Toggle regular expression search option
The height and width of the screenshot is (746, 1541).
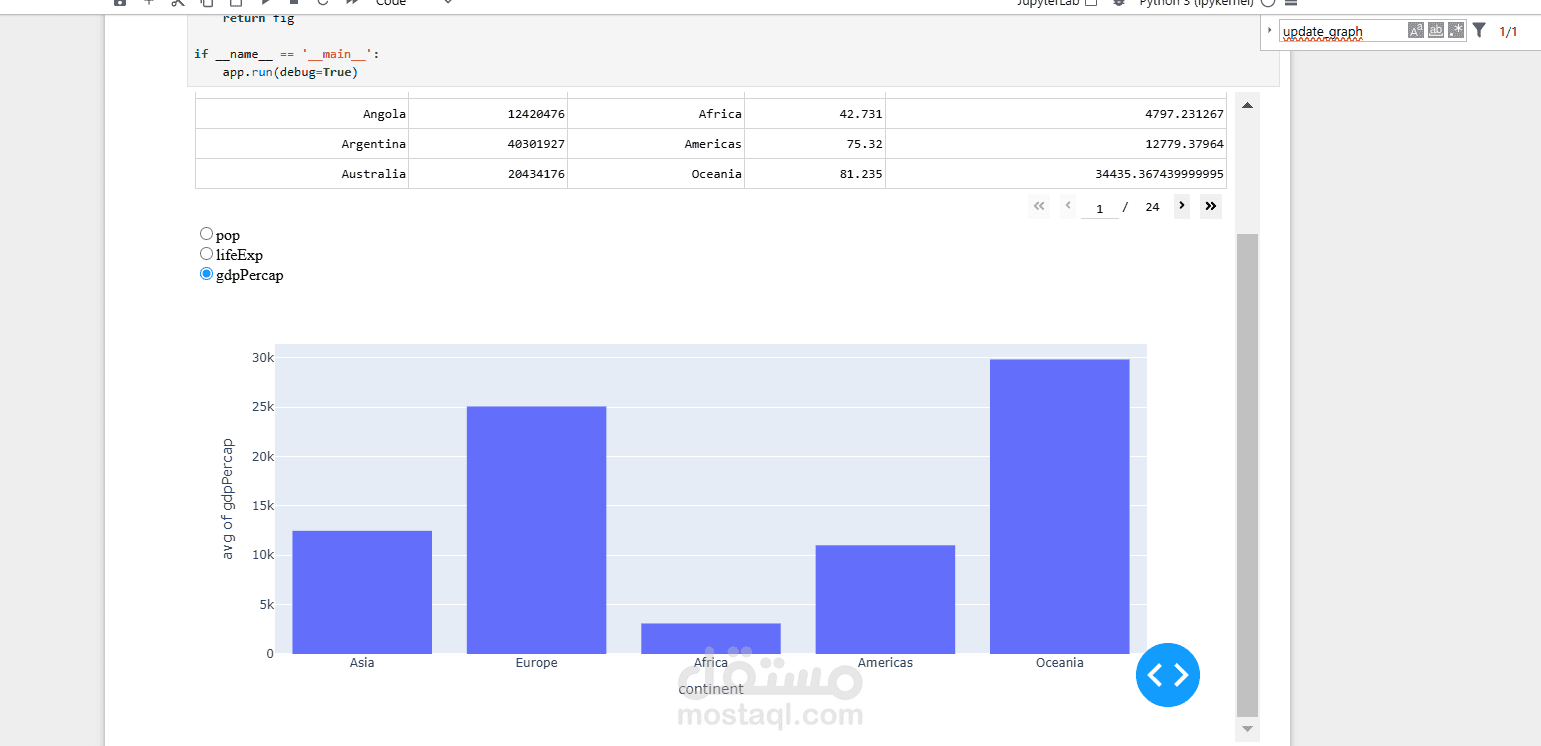(x=1455, y=31)
